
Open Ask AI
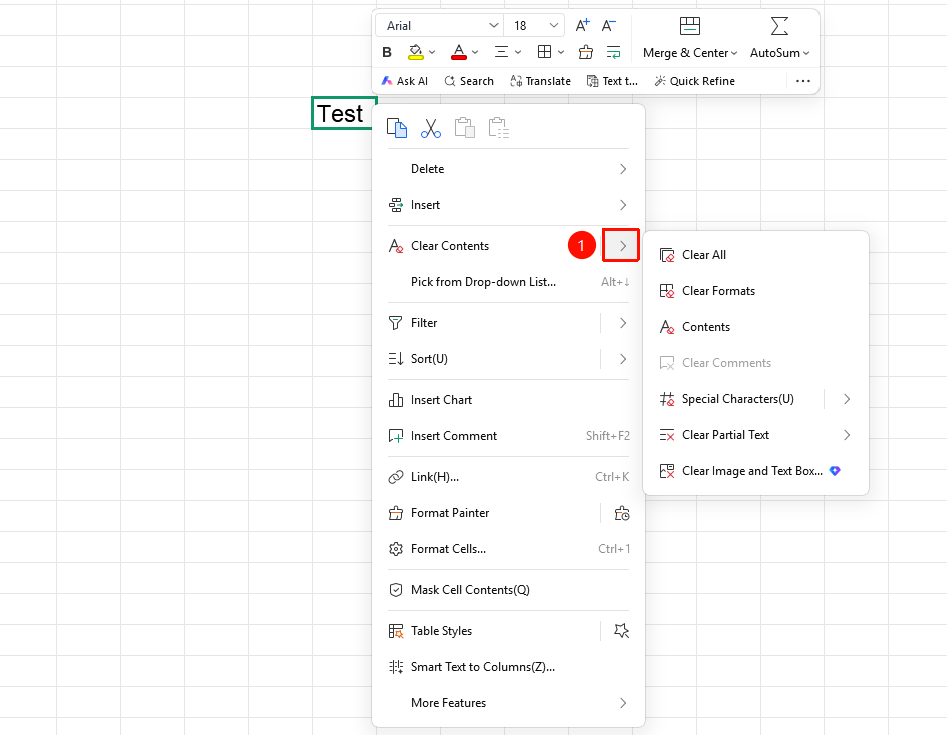coord(404,81)
